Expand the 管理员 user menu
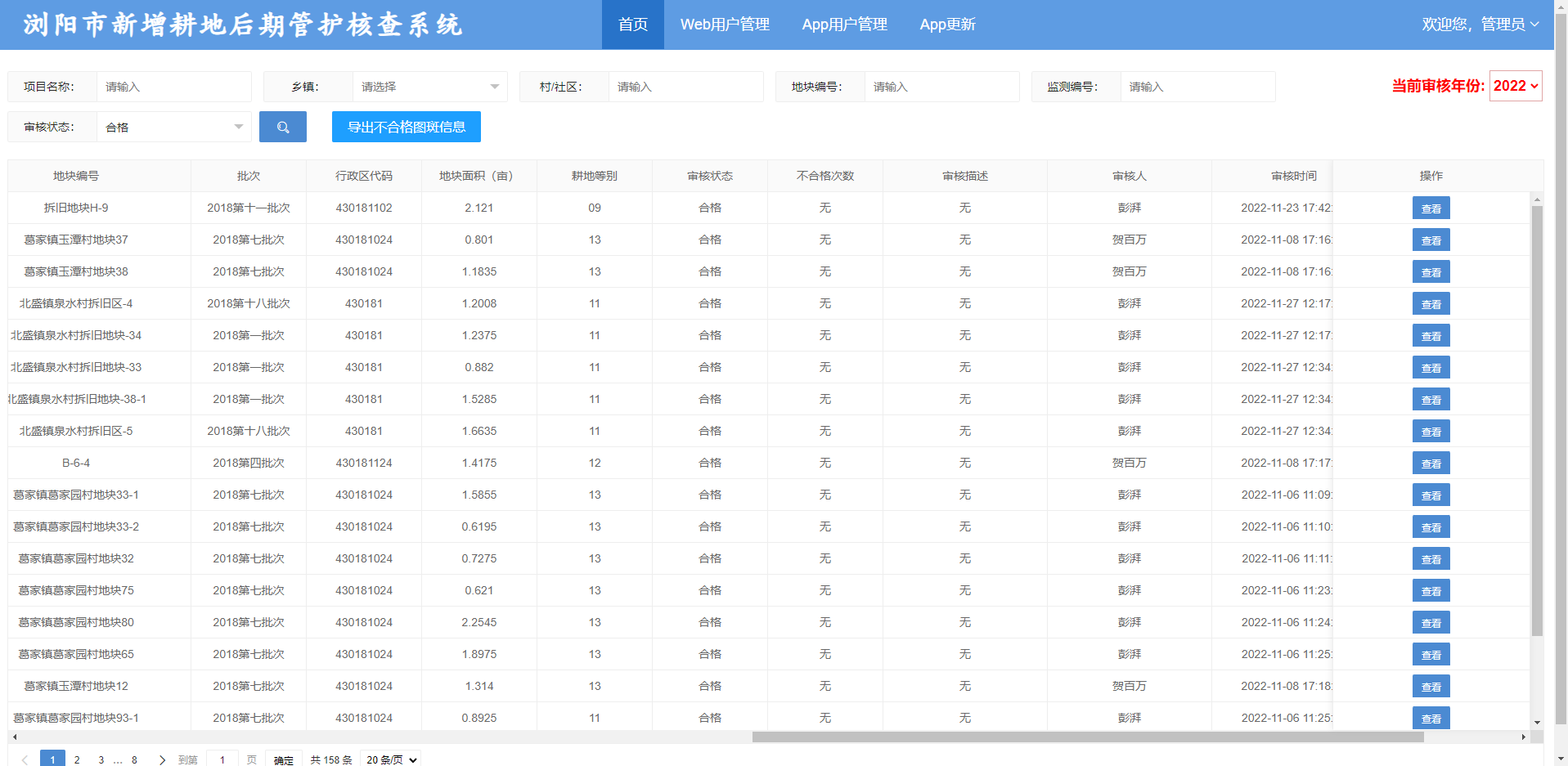 coord(1480,25)
